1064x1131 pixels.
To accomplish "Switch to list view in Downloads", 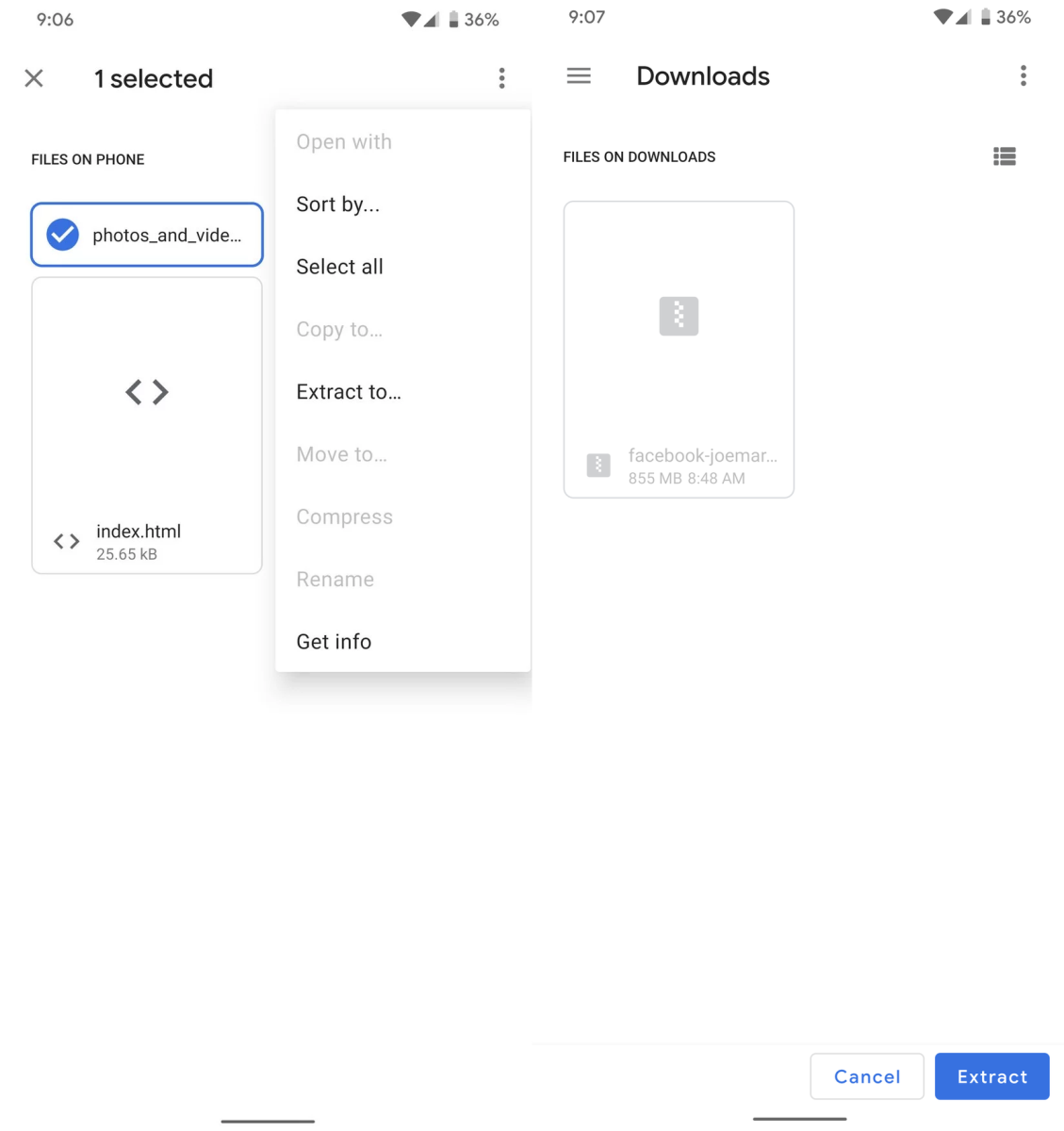I will 1005,156.
